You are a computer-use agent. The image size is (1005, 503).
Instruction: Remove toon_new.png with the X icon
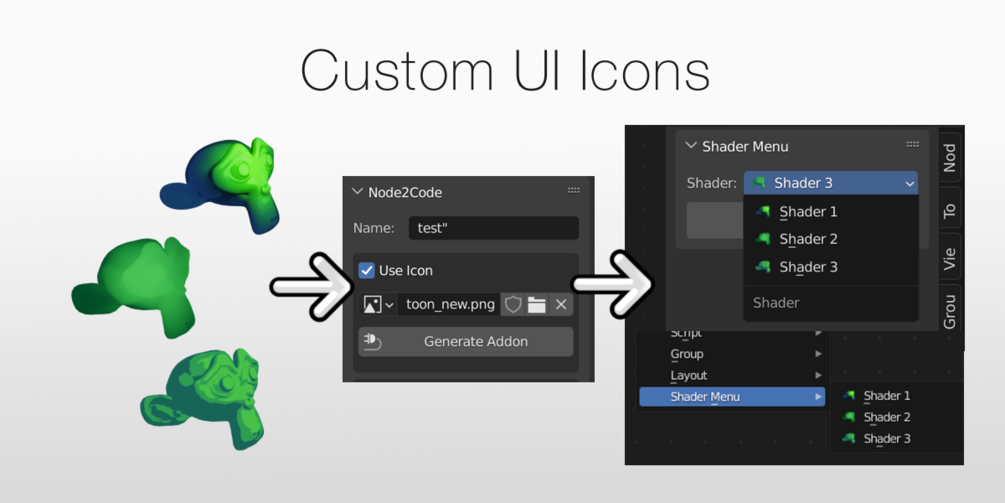tap(561, 304)
